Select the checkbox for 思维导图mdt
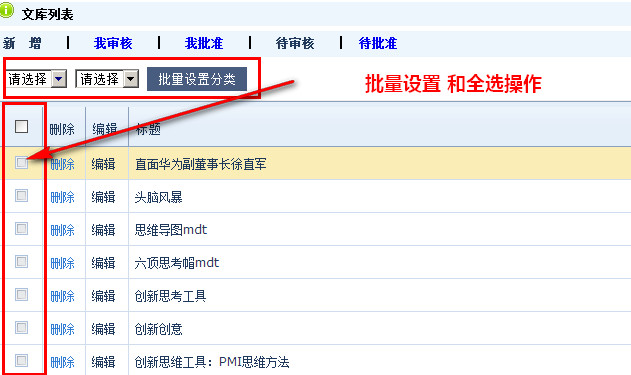Viewport: 631px width, 375px height. pos(21,229)
